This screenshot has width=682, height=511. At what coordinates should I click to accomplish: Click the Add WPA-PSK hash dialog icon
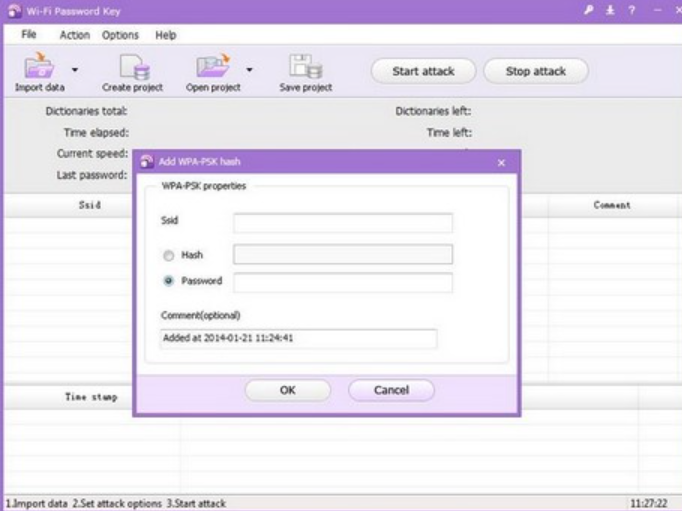point(147,161)
